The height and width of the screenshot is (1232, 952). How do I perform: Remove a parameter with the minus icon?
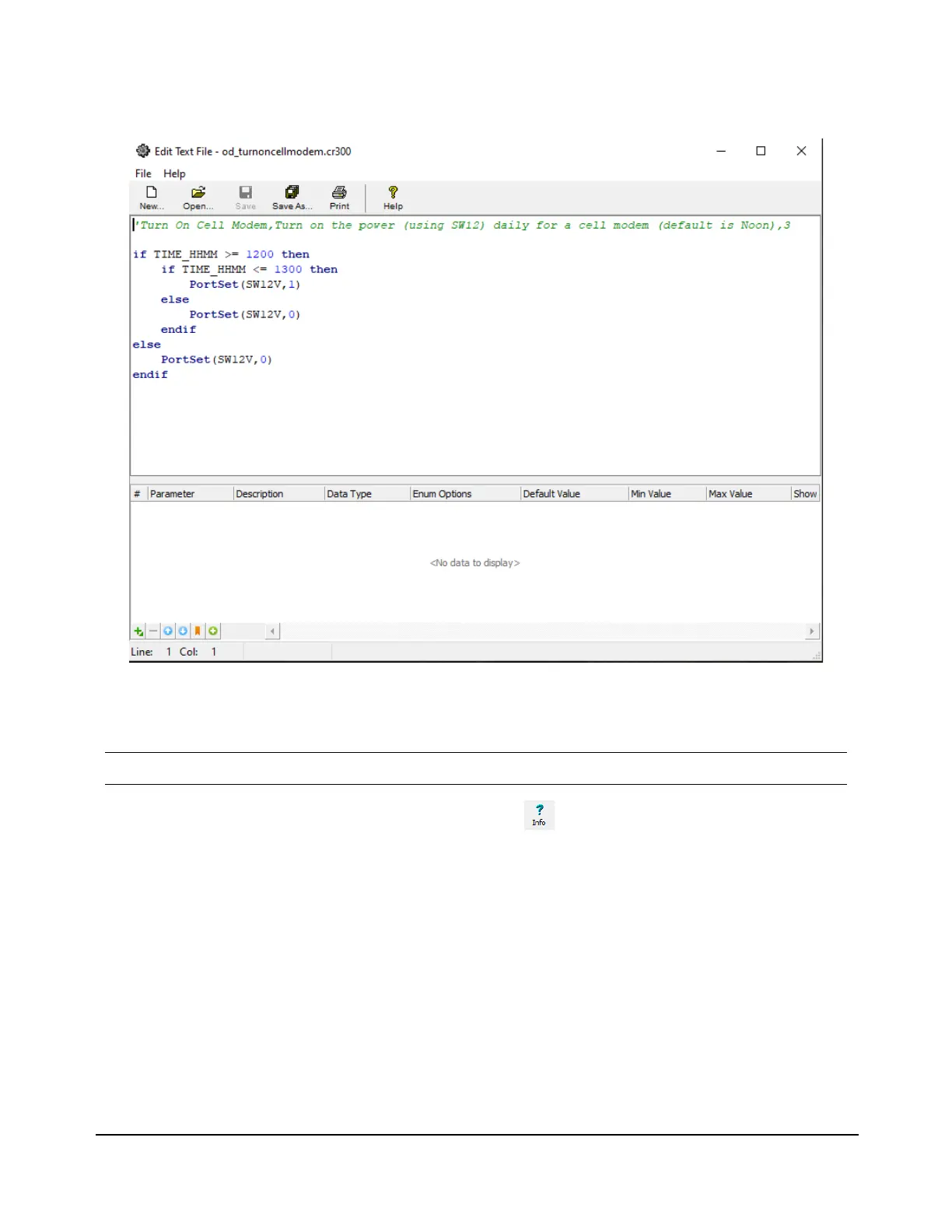click(x=153, y=632)
